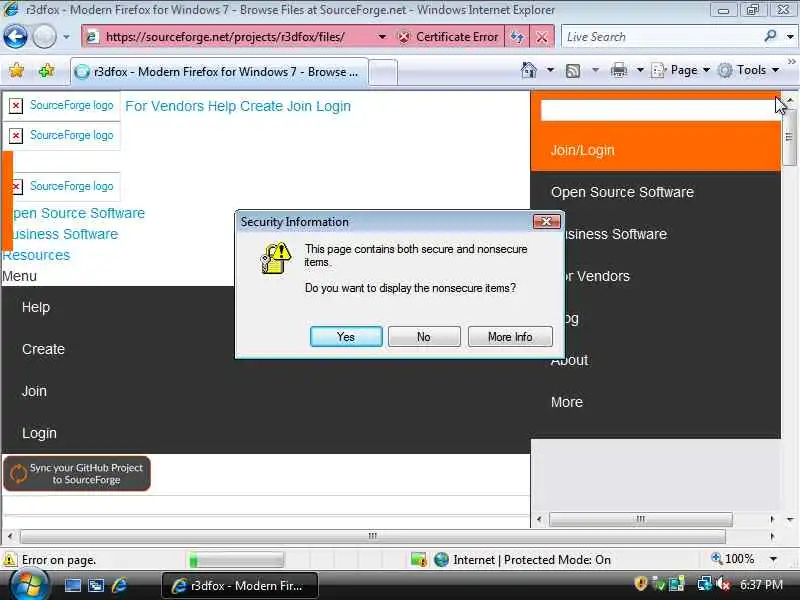Expand the zoom level dropdown arrow
Screen dimensions: 800x600
(773, 559)
